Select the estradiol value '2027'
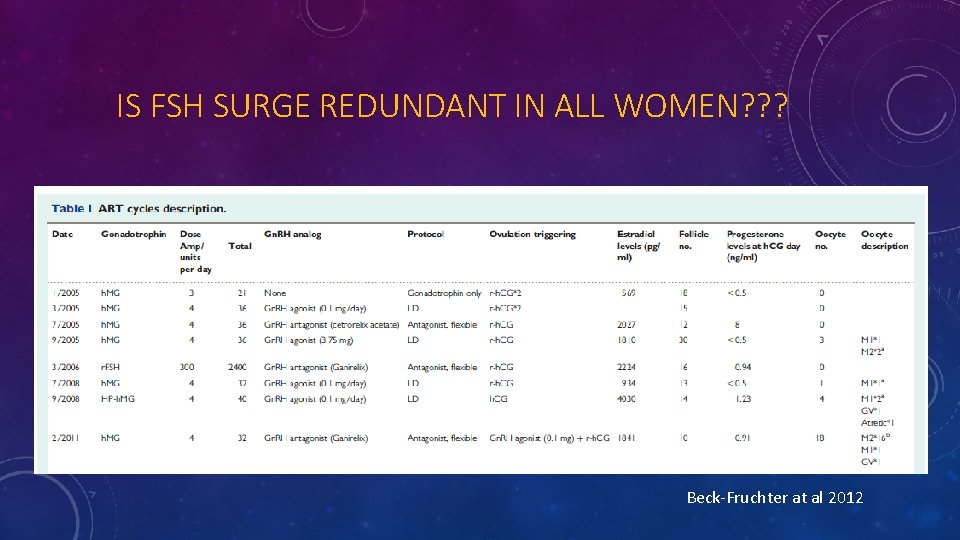 (626, 325)
